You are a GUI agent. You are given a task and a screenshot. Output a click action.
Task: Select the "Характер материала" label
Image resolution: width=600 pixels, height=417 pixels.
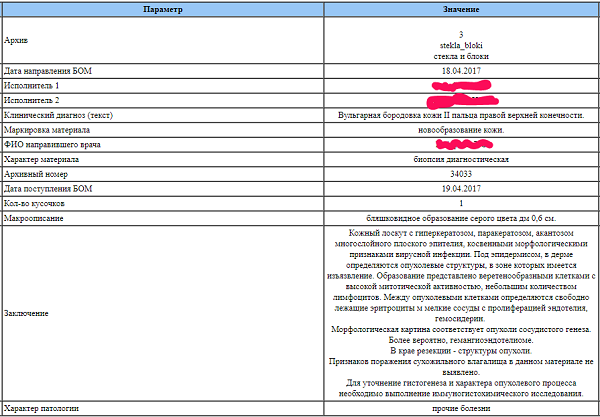coord(41,160)
